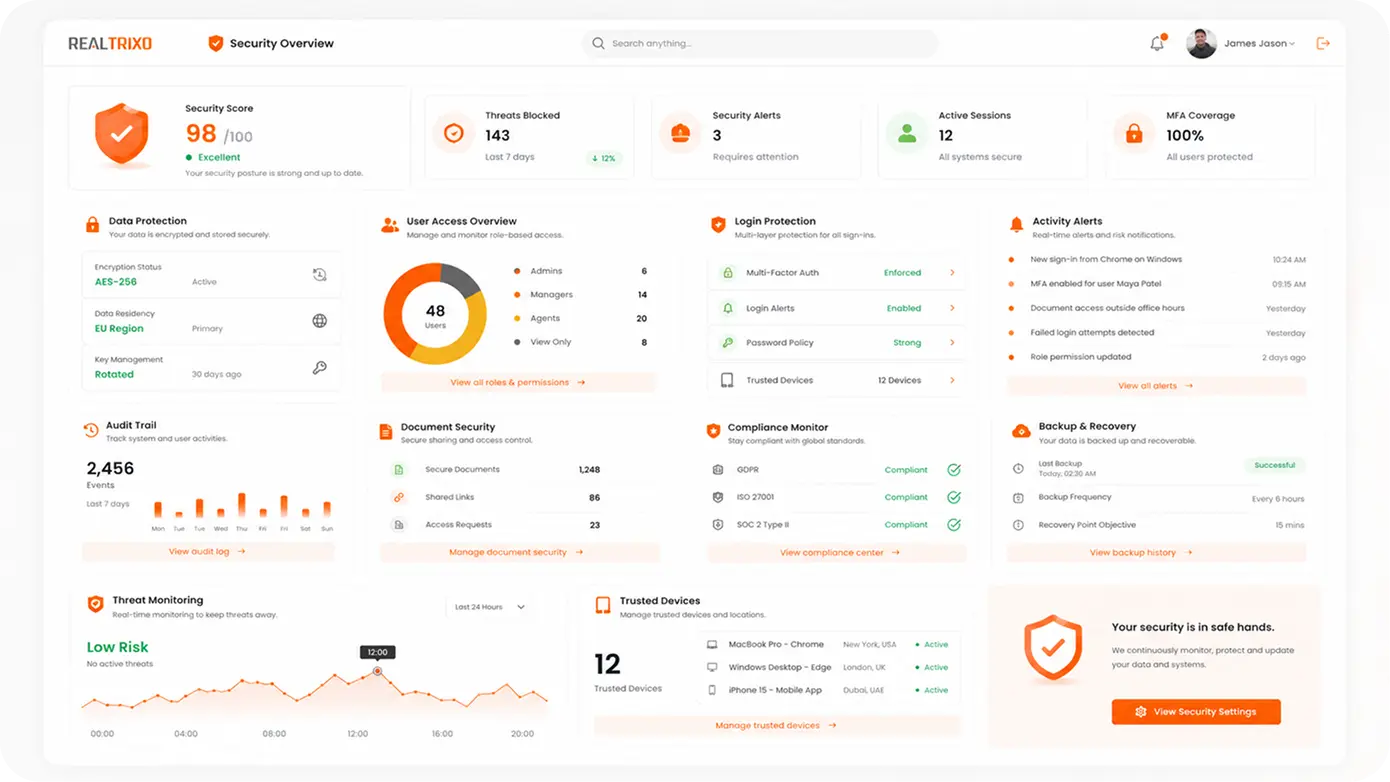Click the MFA Coverage lock icon
The height and width of the screenshot is (782, 1390).
[x=1134, y=133]
